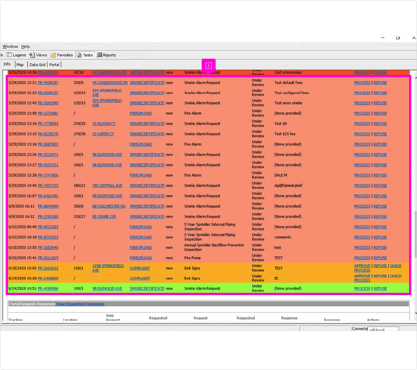Open the Window menu
417x370 pixels.
coord(10,46)
